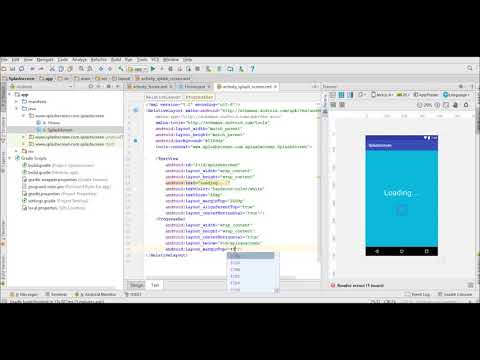Click the Make Project hammer icon

[x=121, y=69]
